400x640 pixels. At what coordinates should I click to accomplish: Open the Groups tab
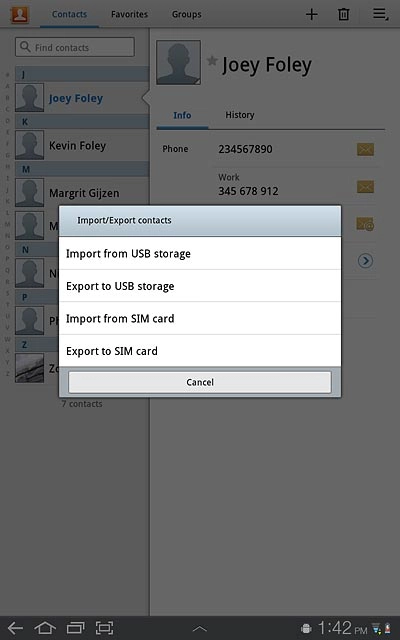187,14
